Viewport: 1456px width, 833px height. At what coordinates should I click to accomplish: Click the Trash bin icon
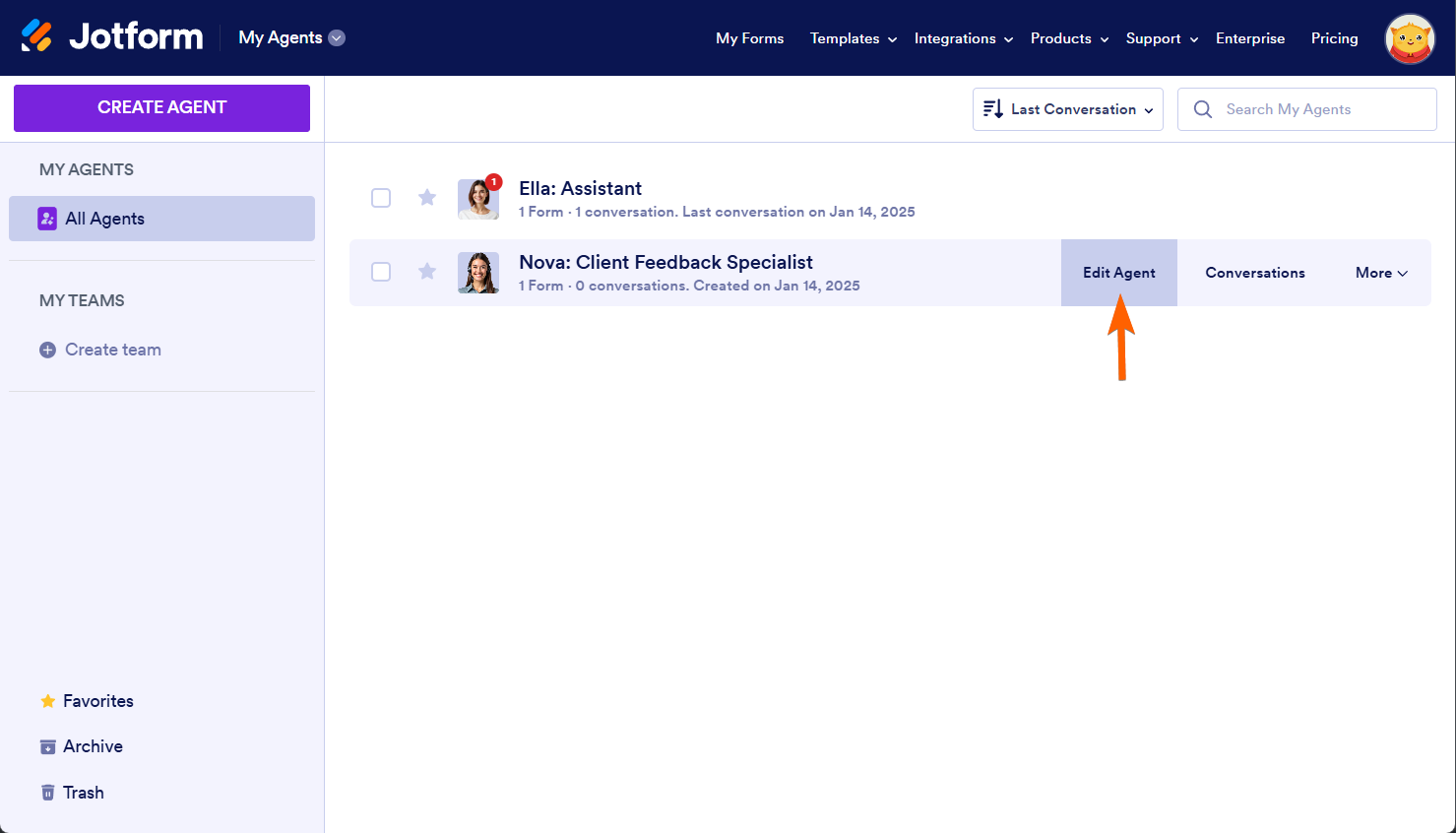pyautogui.click(x=47, y=793)
